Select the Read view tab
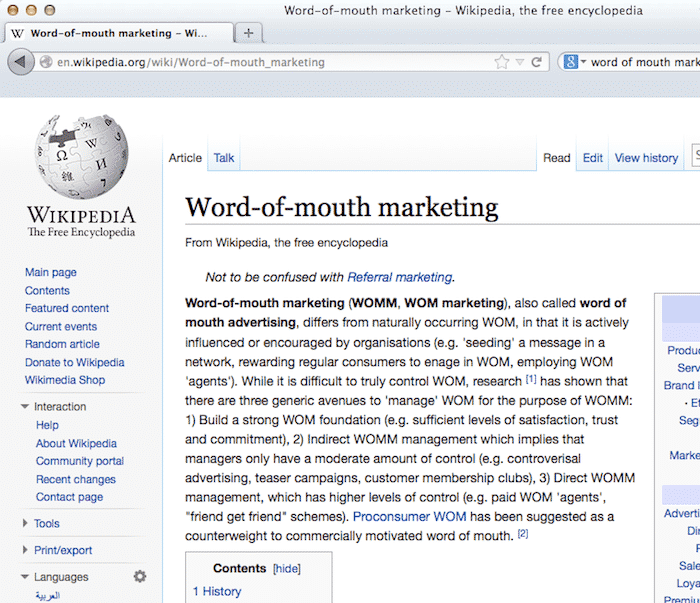Screen dimensions: 700x603 556,158
